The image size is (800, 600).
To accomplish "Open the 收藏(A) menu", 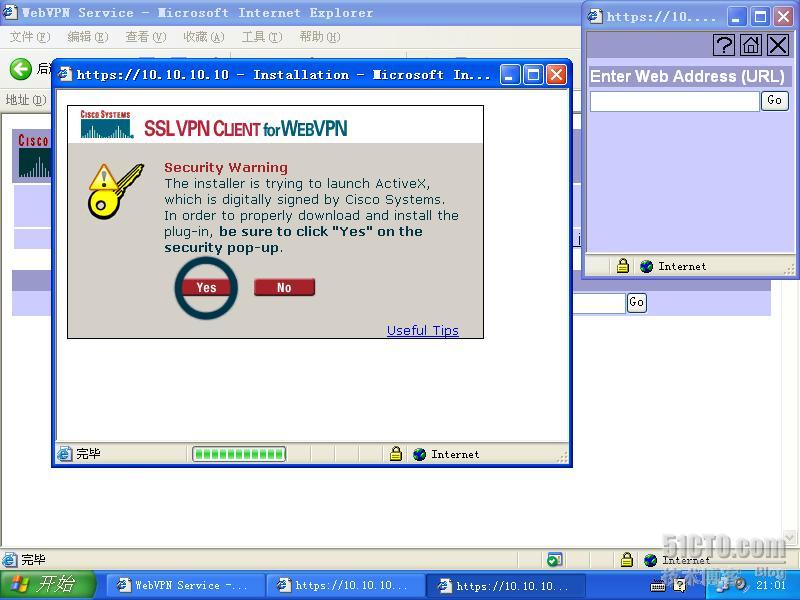I will click(204, 37).
